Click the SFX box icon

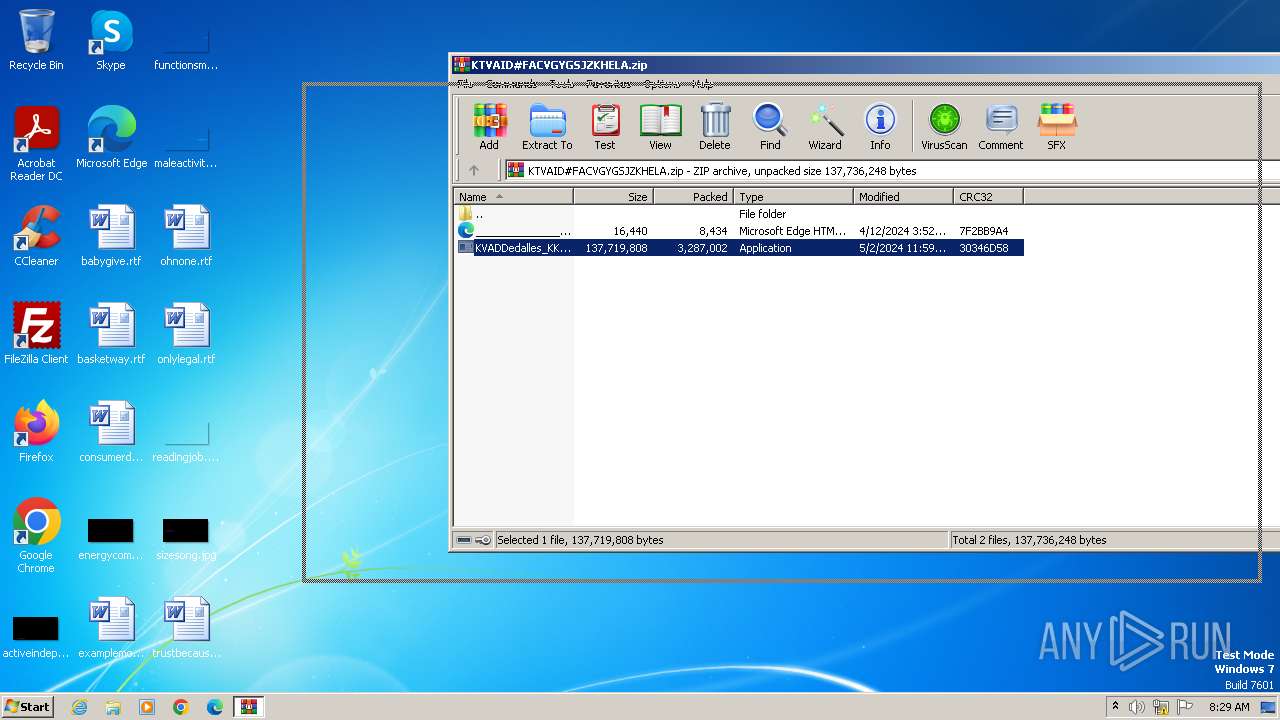[x=1057, y=127]
